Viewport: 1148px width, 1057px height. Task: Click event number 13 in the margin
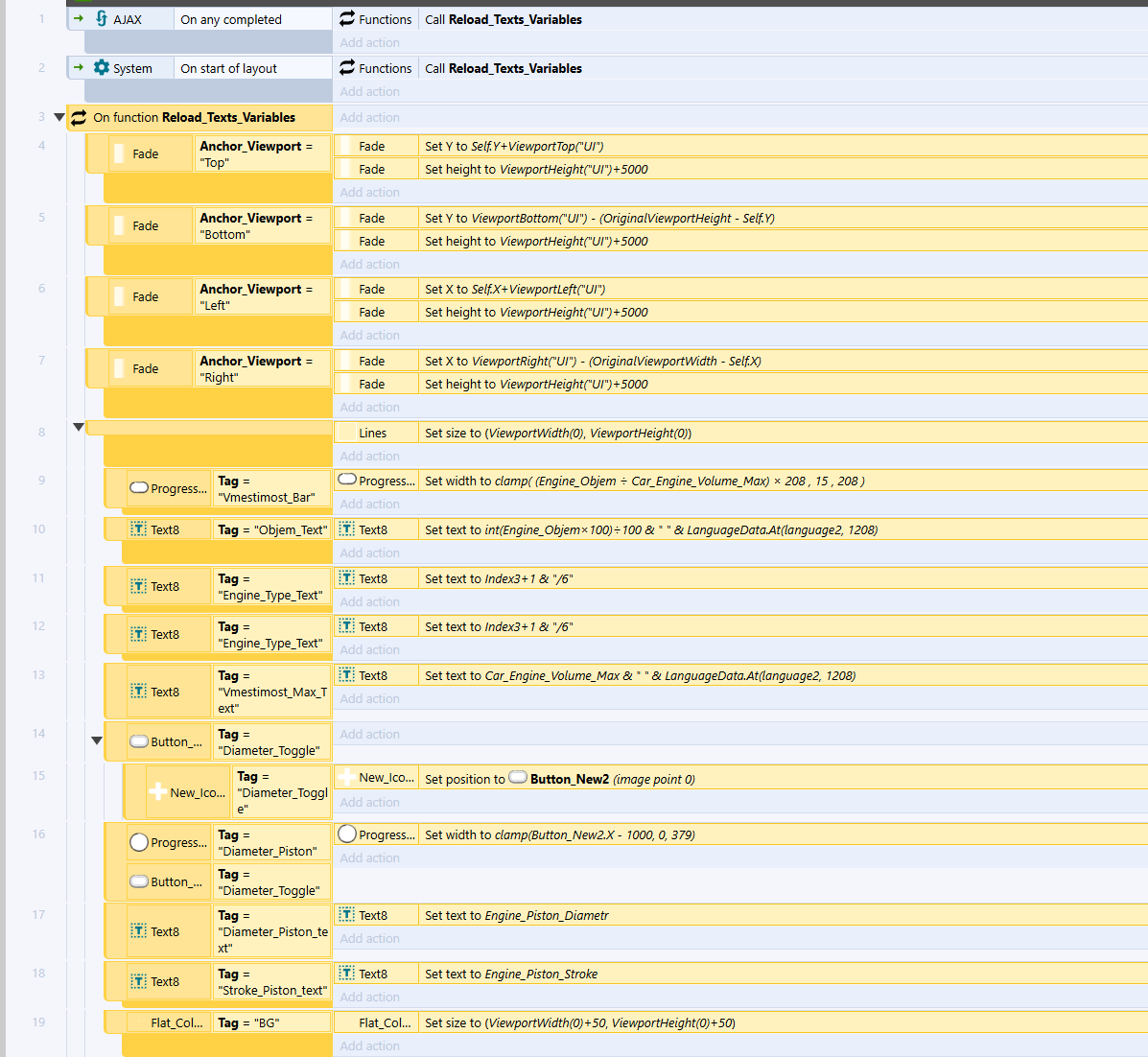38,675
